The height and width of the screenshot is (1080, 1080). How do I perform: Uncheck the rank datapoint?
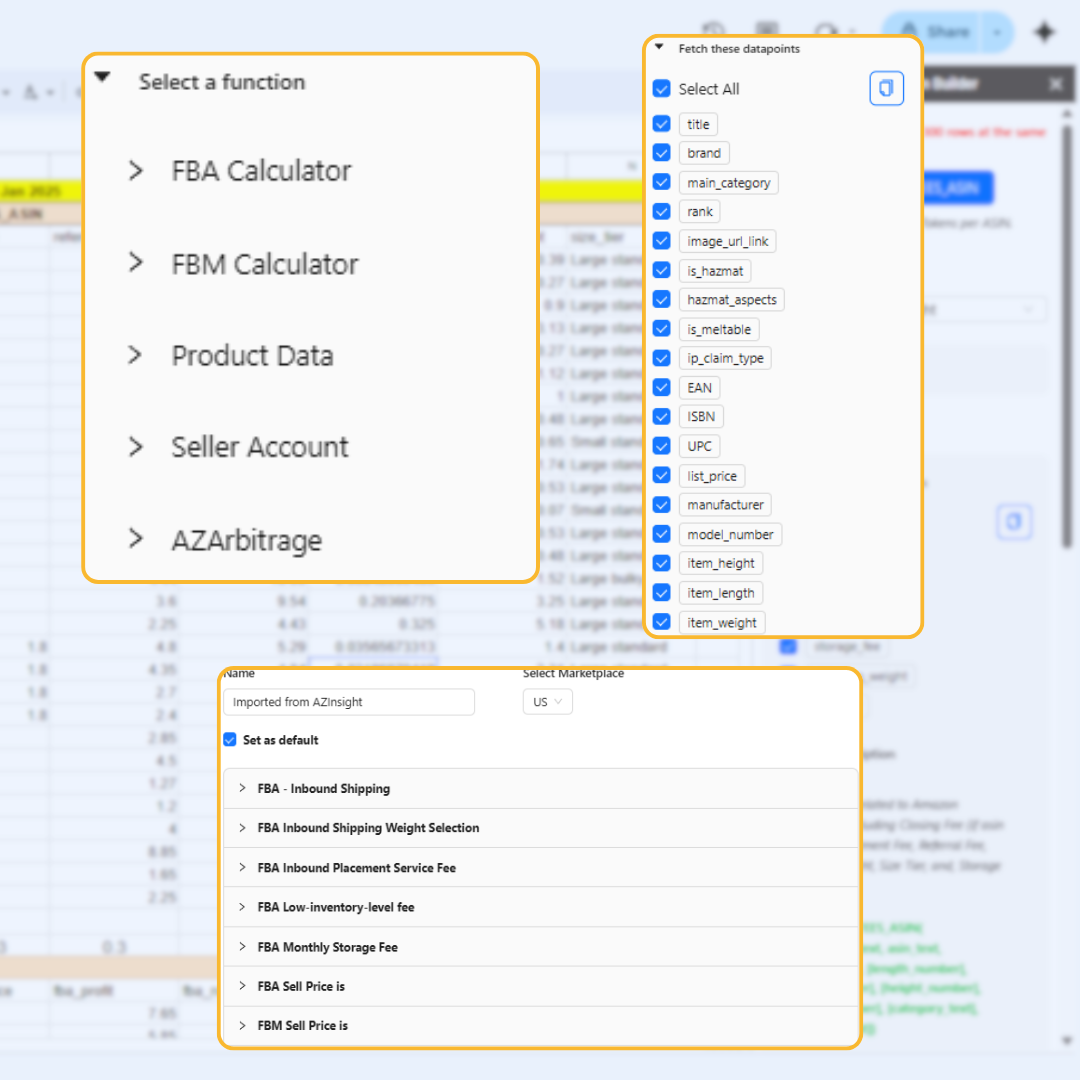661,211
